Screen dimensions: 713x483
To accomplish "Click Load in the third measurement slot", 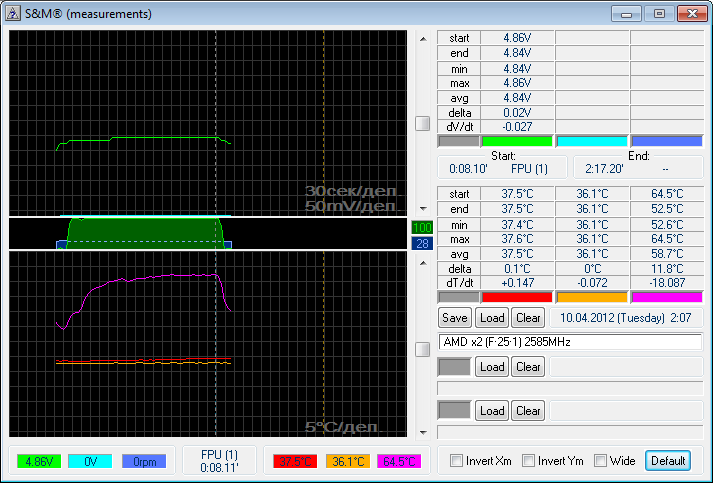I will tap(492, 411).
